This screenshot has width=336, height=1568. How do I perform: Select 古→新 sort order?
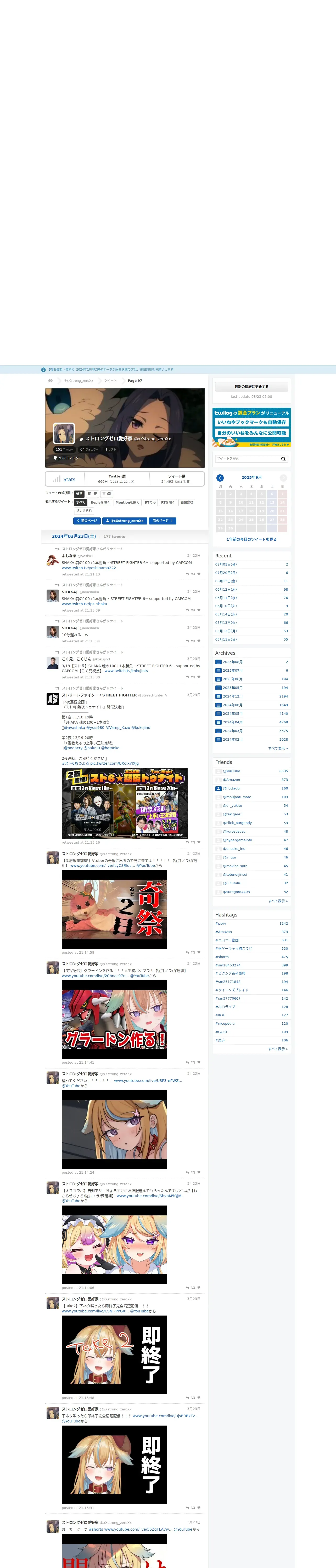pyautogui.click(x=107, y=494)
